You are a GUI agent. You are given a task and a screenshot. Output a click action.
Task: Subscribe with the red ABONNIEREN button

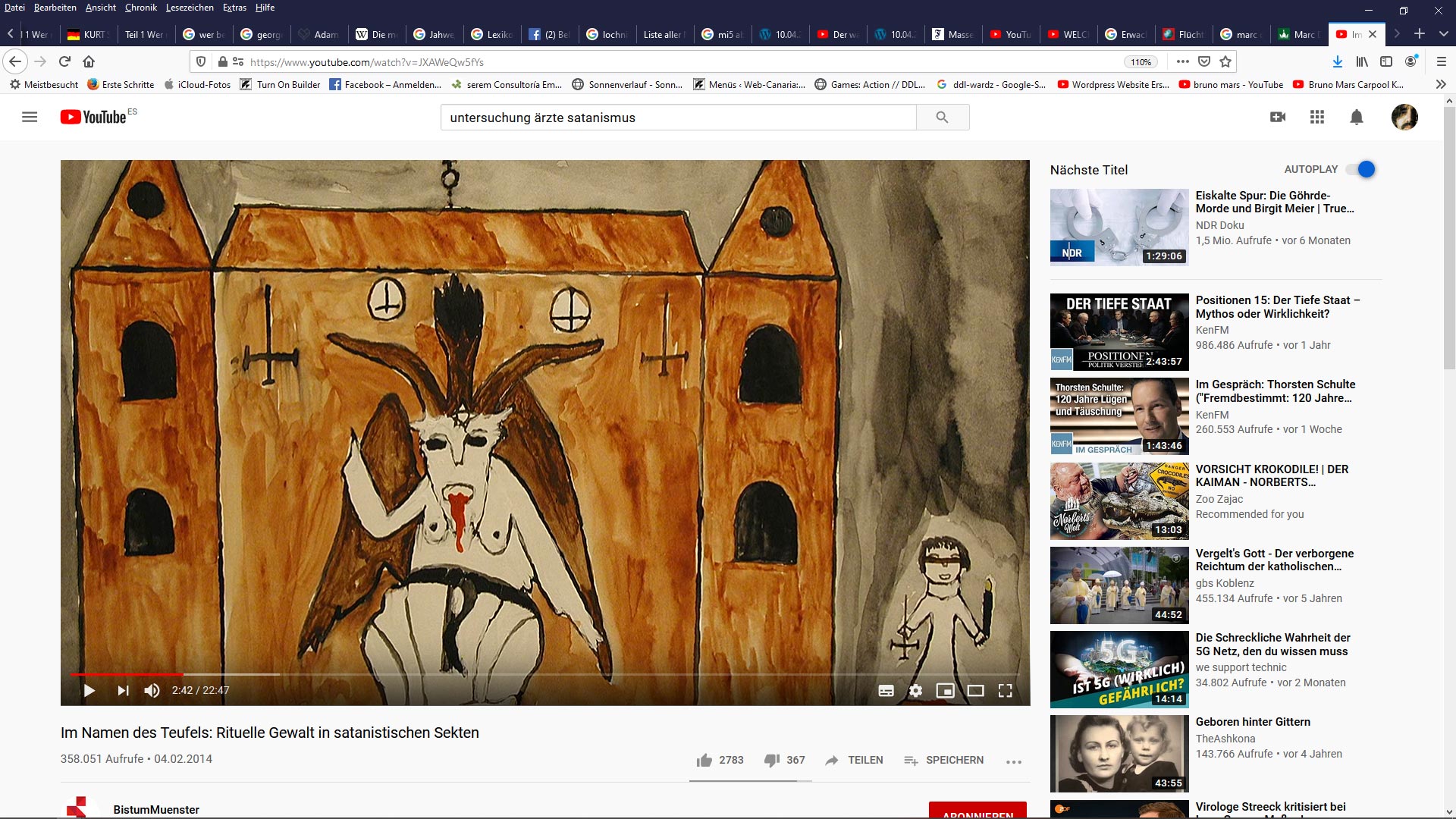(977, 810)
